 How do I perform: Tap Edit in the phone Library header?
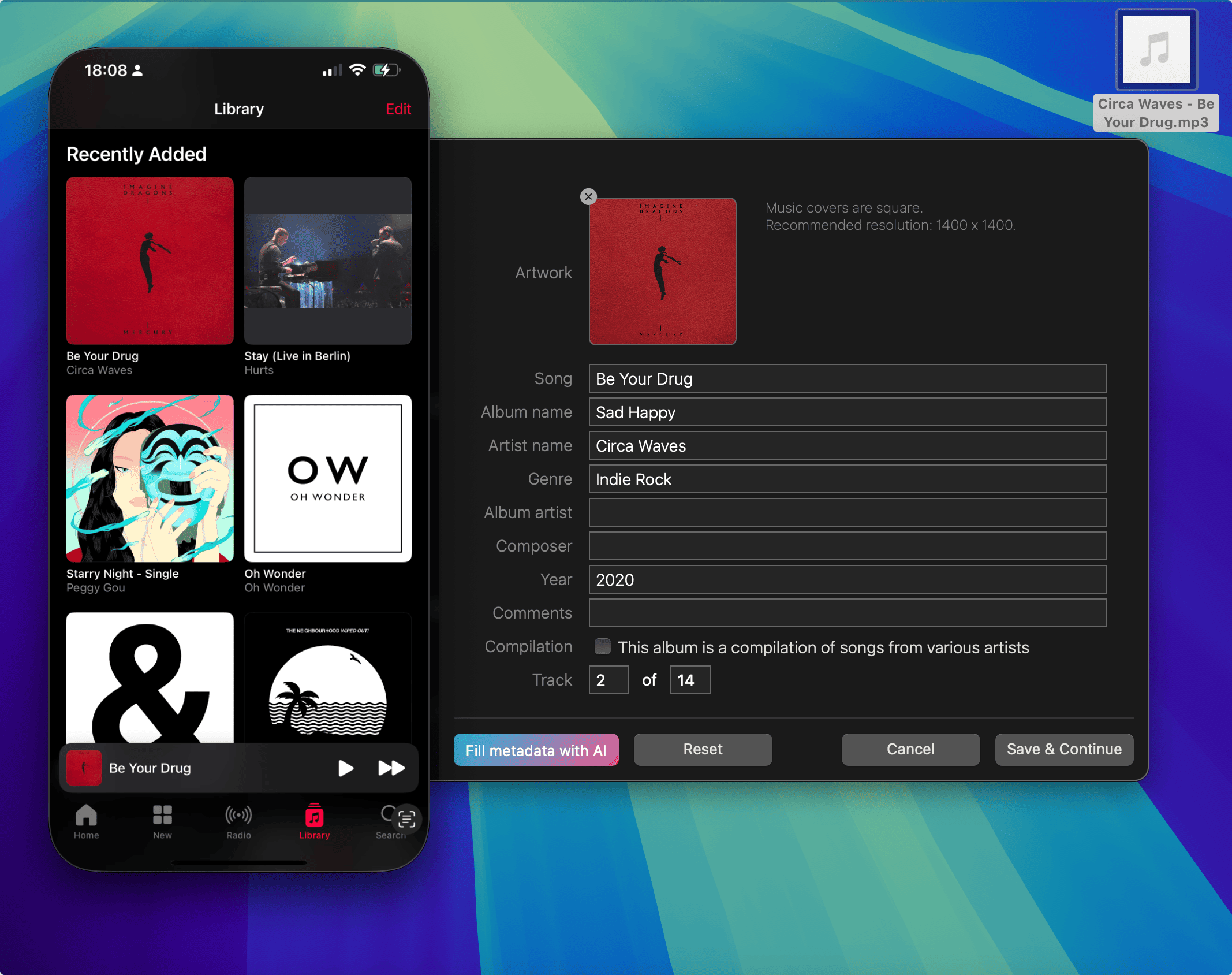(x=398, y=109)
